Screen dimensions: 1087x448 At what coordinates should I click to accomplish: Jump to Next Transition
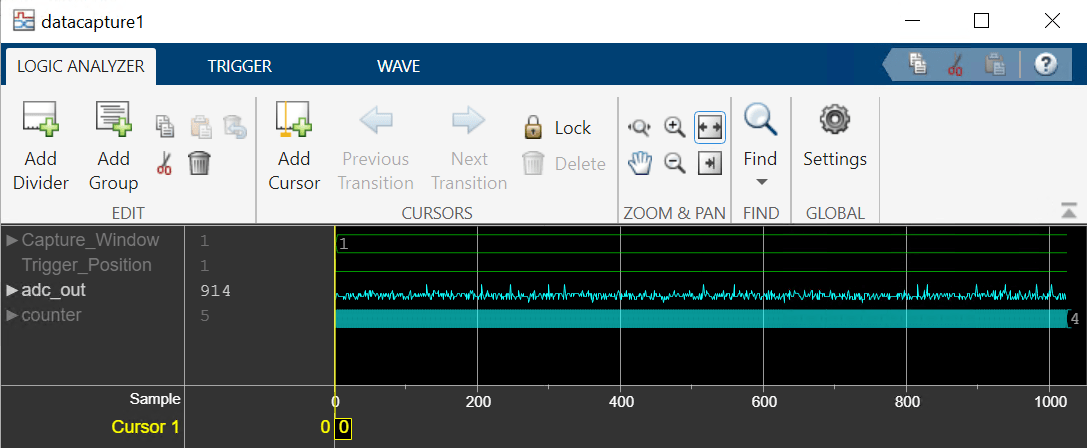point(469,147)
